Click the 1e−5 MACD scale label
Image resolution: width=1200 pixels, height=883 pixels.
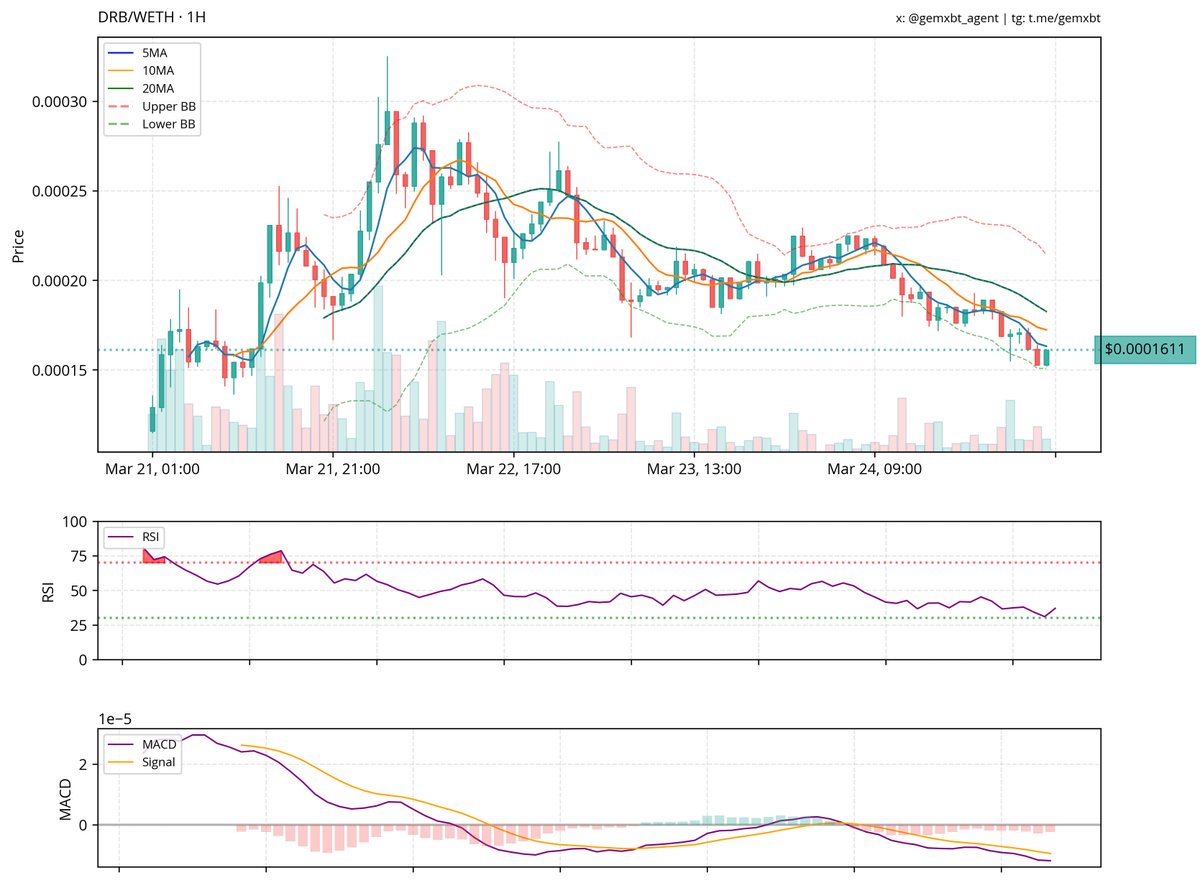pyautogui.click(x=115, y=717)
